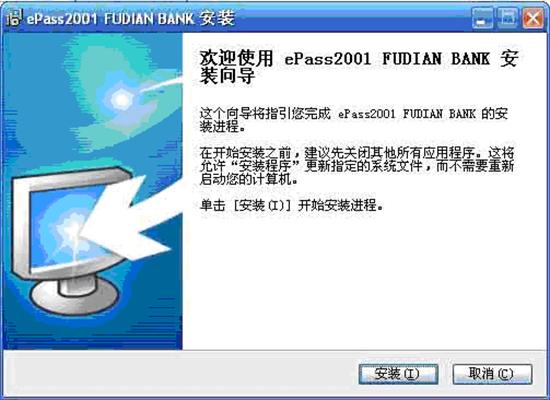The image size is (550, 400).
Task: Click the paragraph starting with 在开始安装之前
Action: tap(357, 166)
